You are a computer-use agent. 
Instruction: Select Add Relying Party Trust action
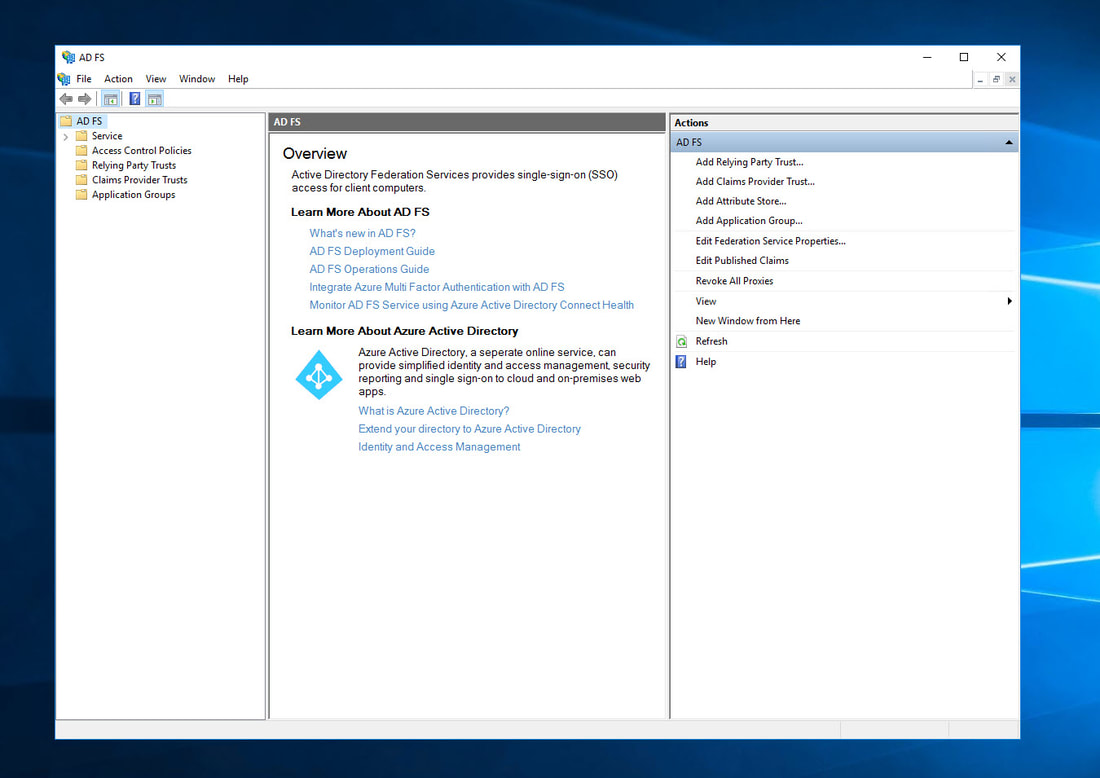tap(749, 161)
